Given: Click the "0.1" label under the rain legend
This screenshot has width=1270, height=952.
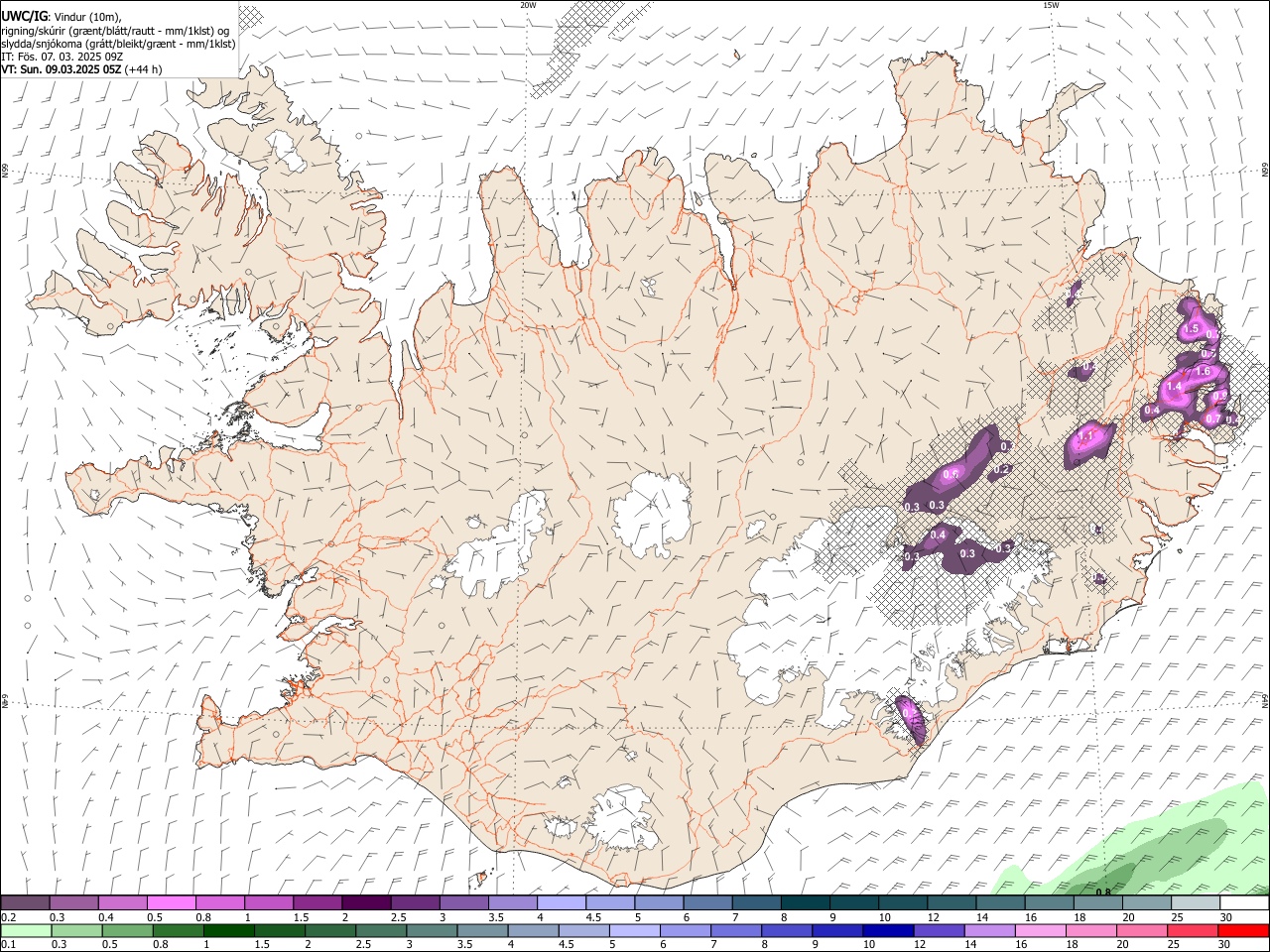Looking at the screenshot, I should pyautogui.click(x=7, y=945).
